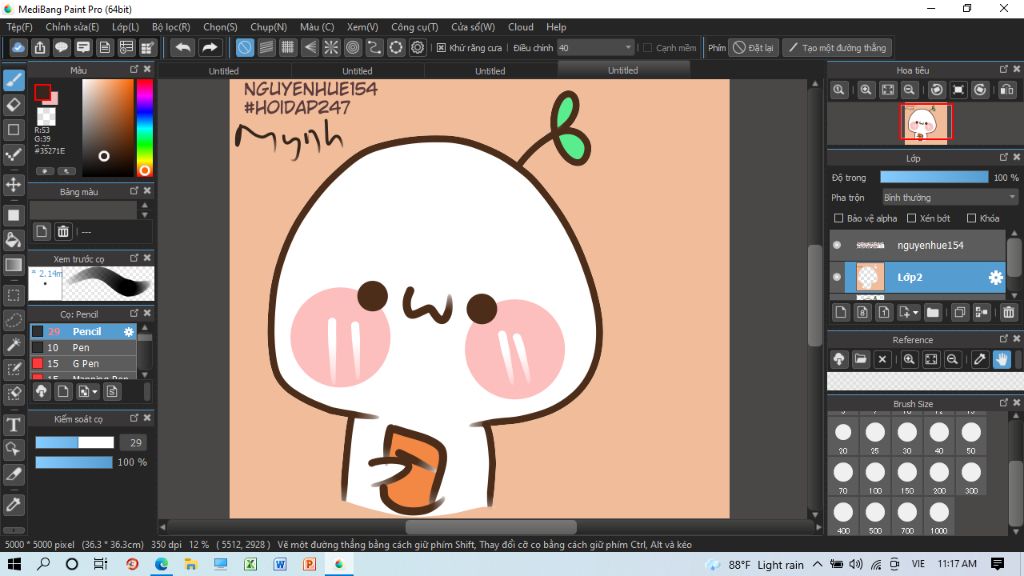
Task: Open Lớp2 layer settings gear
Action: tap(995, 278)
